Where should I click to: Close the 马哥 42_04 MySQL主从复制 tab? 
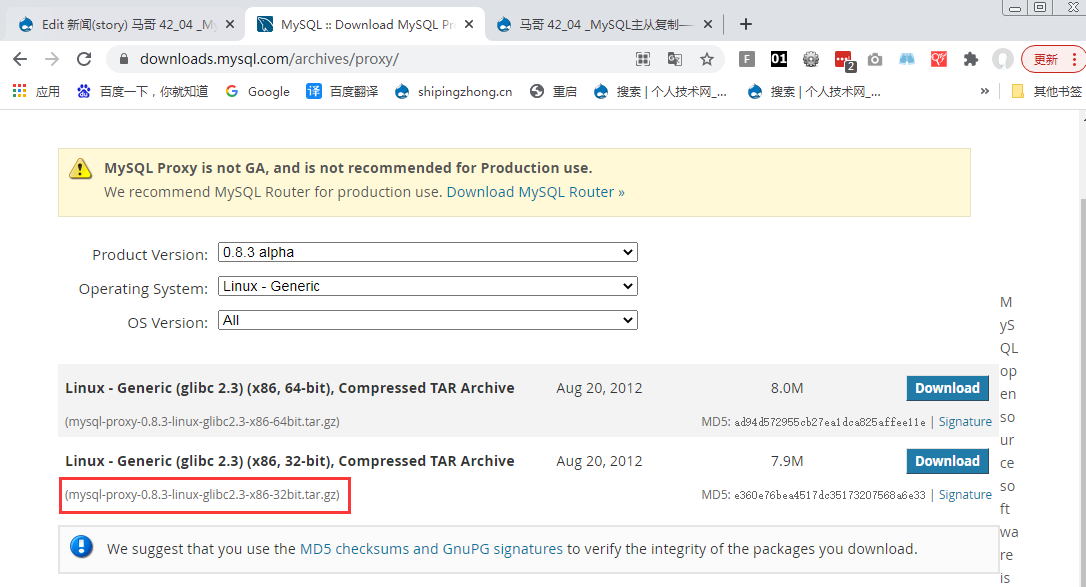tap(708, 24)
